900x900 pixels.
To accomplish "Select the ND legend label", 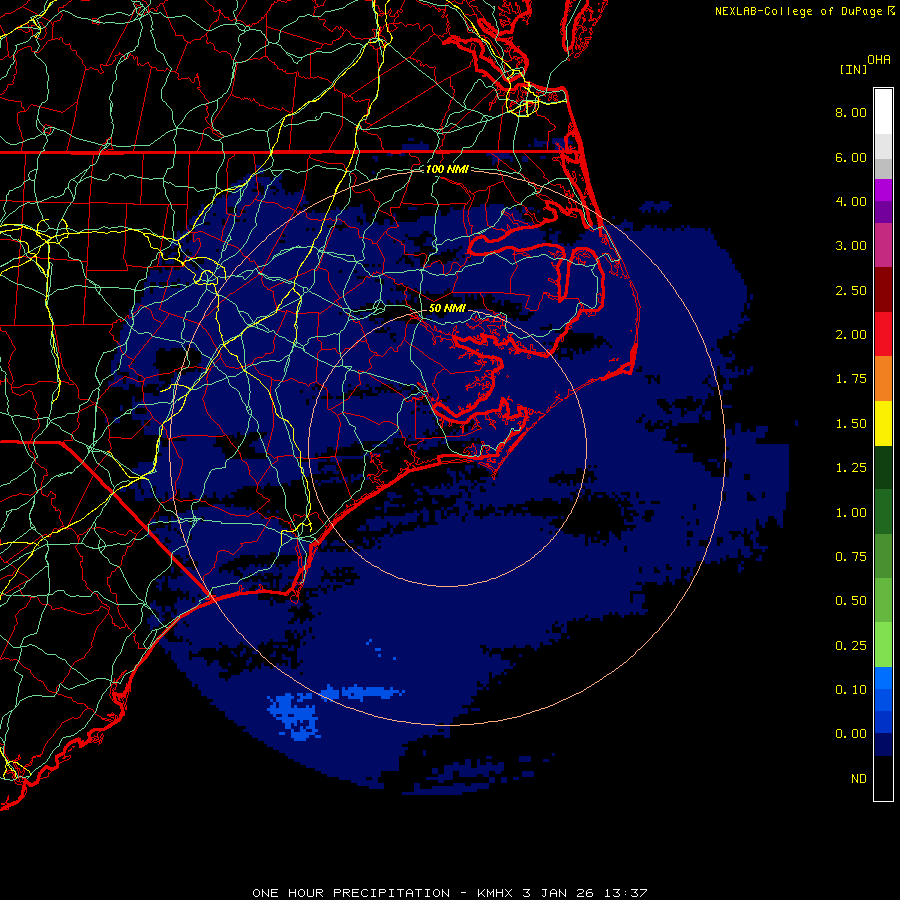I will point(859,779).
